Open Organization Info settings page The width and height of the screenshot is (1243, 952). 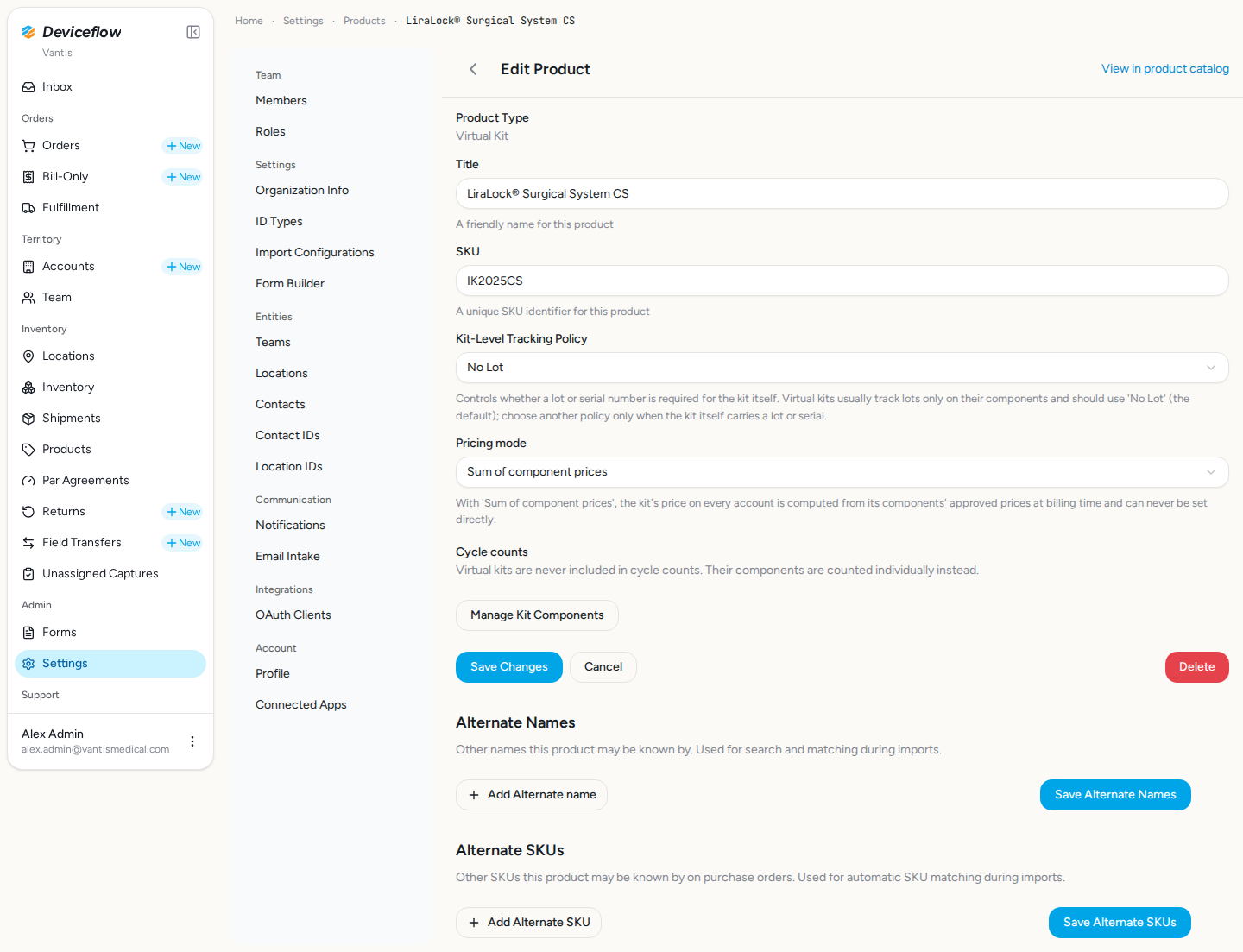pyautogui.click(x=302, y=191)
